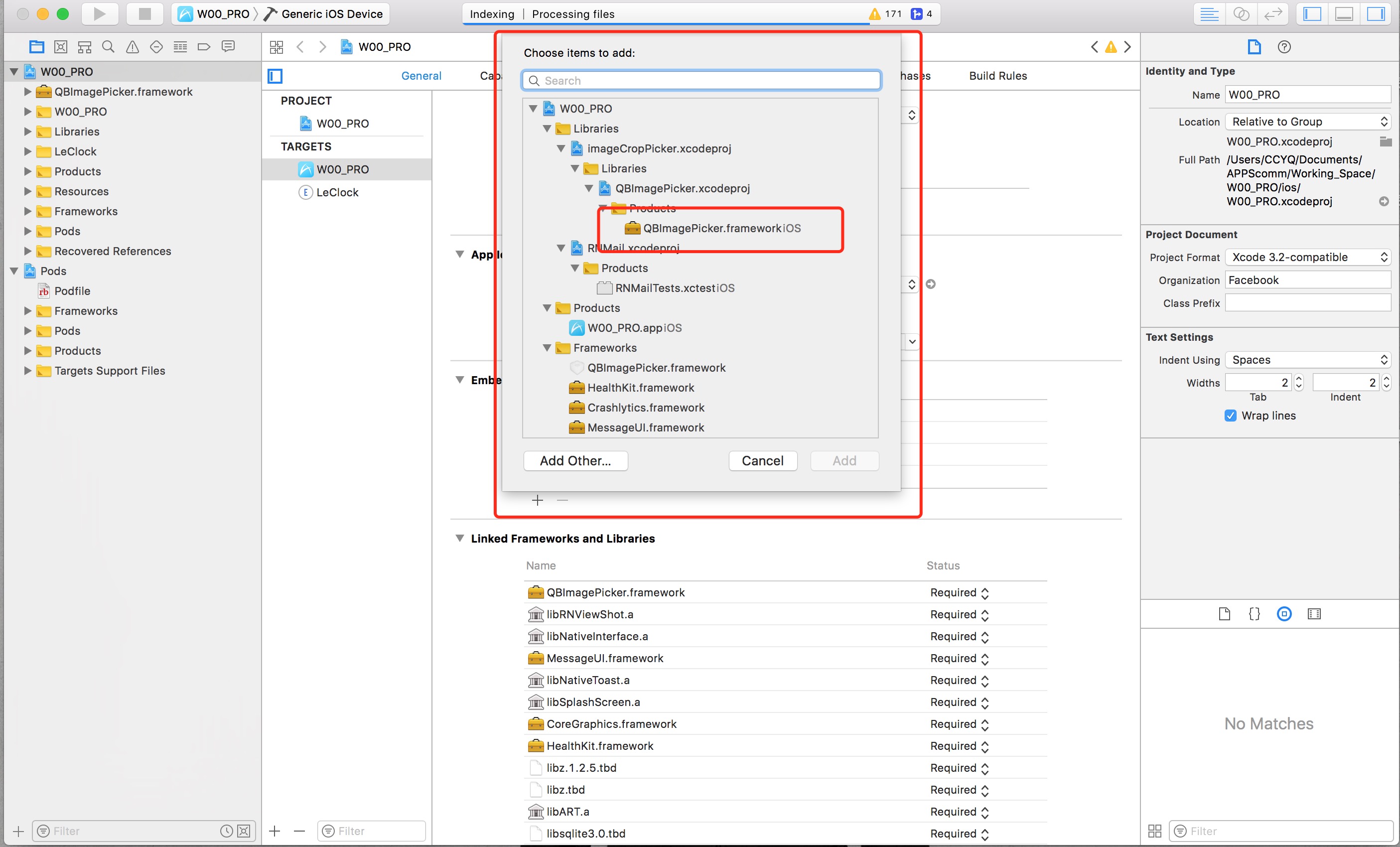Open the Report navigator

click(228, 46)
